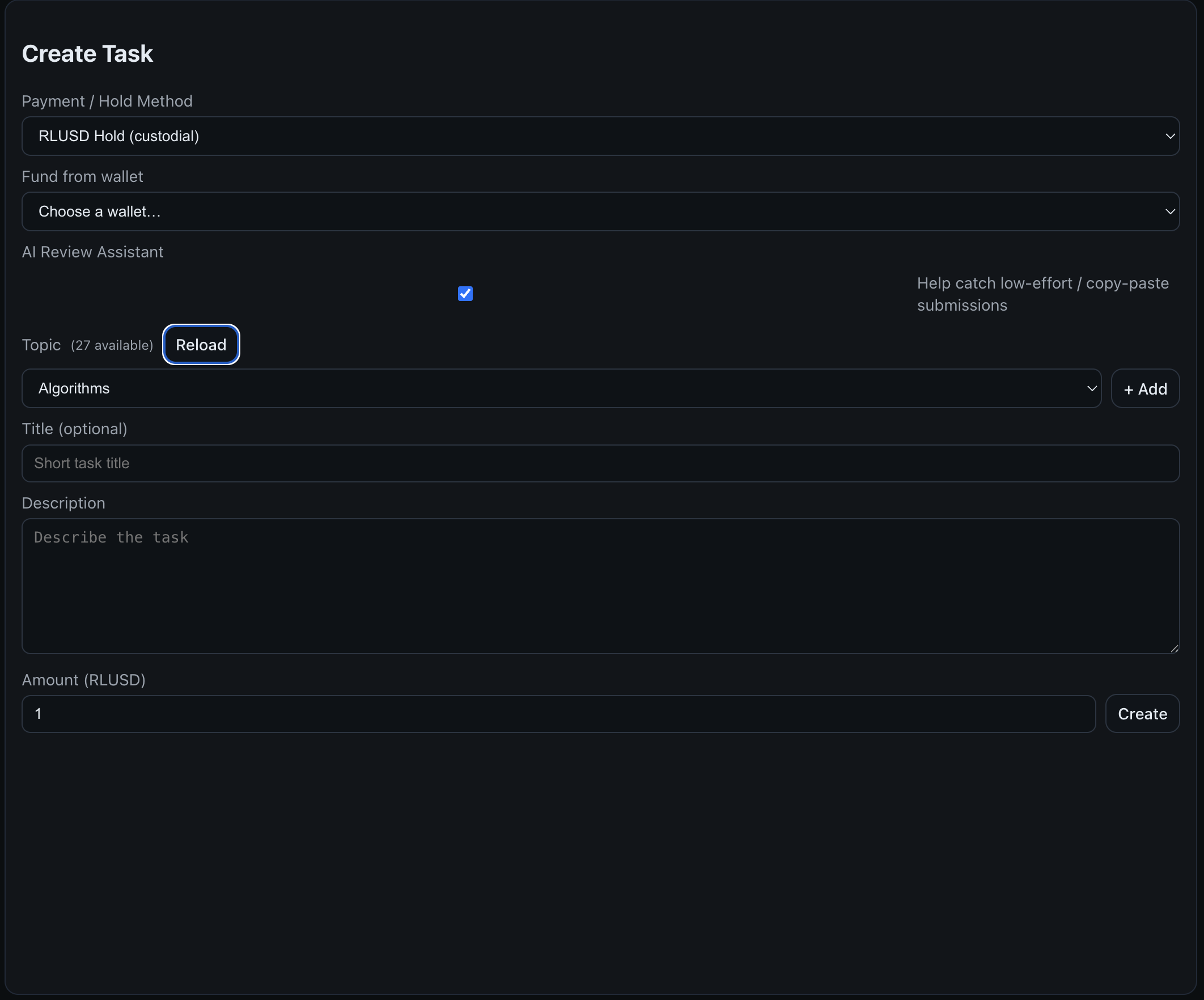Click the chevron arrow on Topic select

click(1092, 388)
